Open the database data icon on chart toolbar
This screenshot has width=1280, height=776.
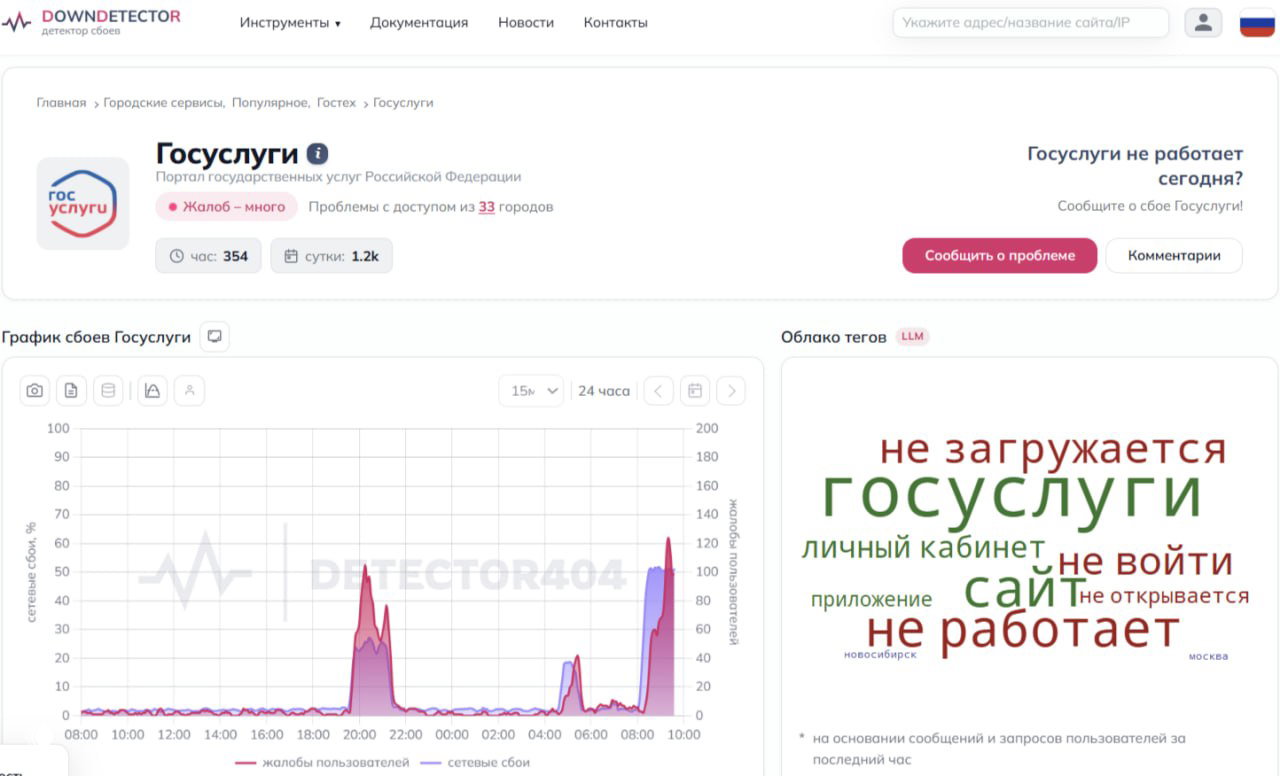tap(108, 390)
